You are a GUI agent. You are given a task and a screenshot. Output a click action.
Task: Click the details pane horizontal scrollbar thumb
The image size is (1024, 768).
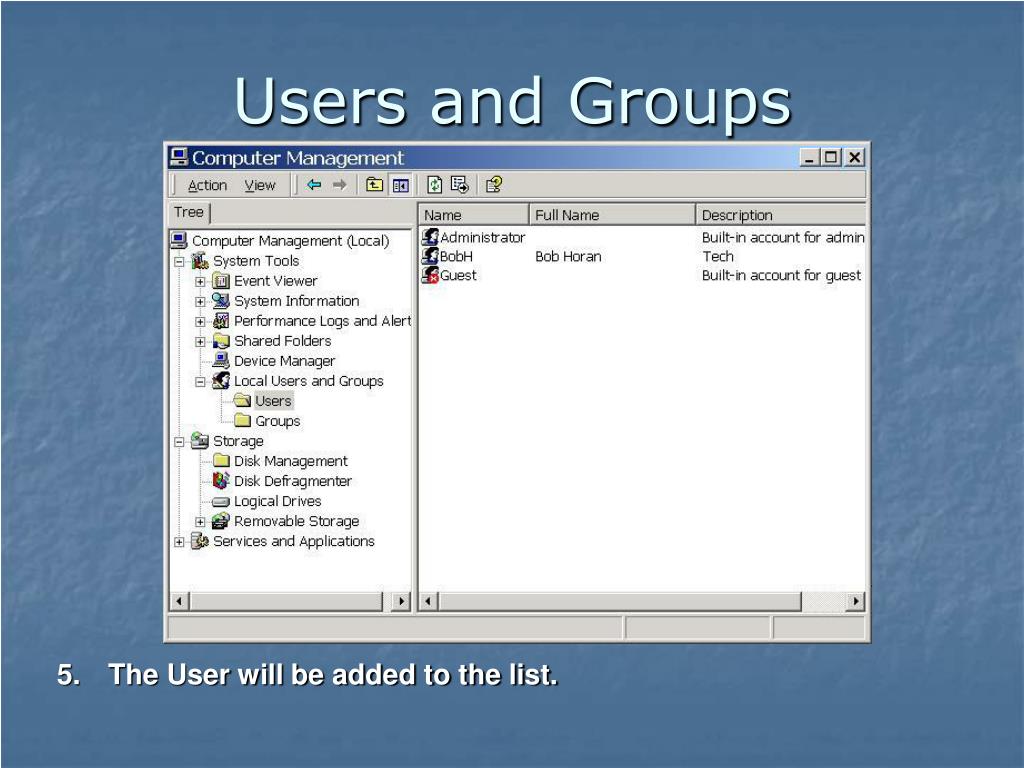619,601
